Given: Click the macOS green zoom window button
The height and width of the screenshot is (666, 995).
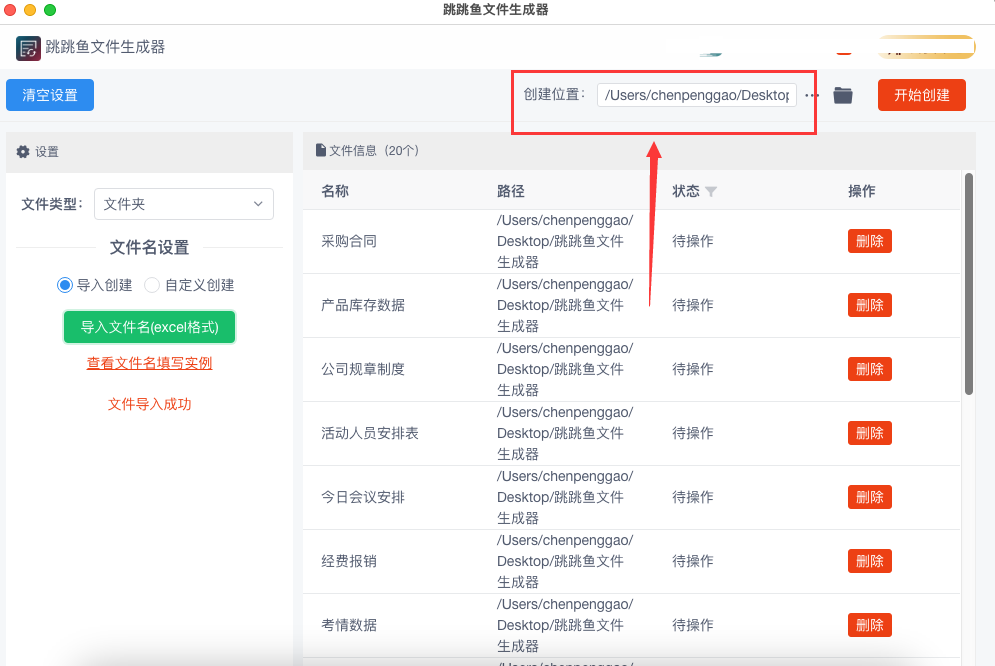Looking at the screenshot, I should click(50, 10).
